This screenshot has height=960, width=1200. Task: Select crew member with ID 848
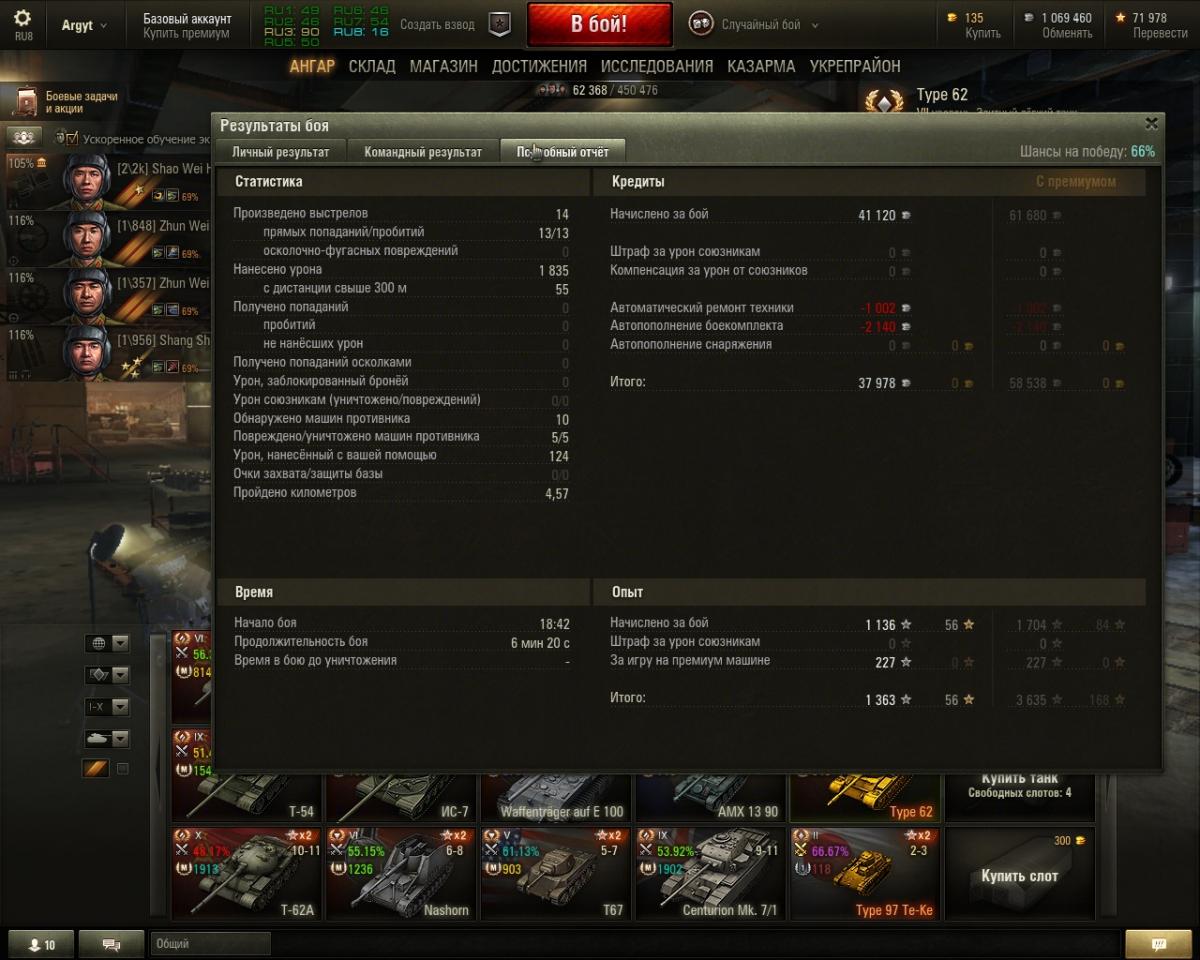tap(86, 237)
